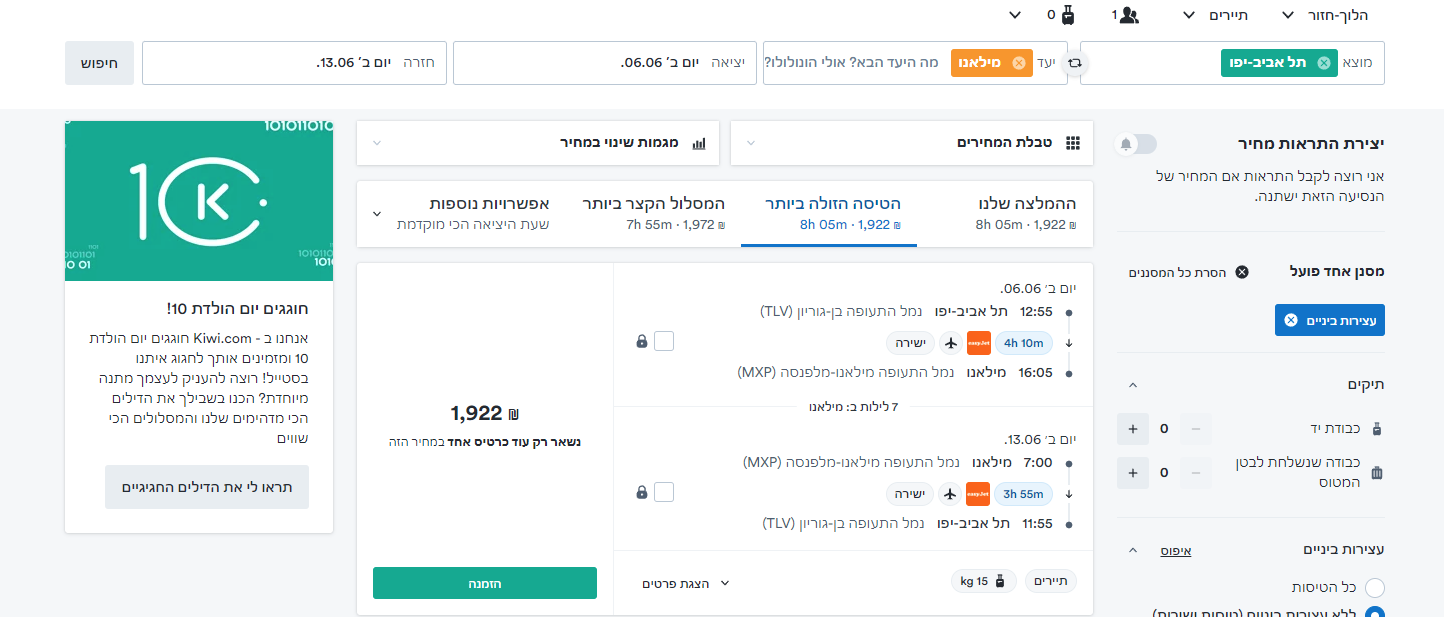Select the all flights radio option
The image size is (1444, 617).
pyautogui.click(x=1375, y=588)
